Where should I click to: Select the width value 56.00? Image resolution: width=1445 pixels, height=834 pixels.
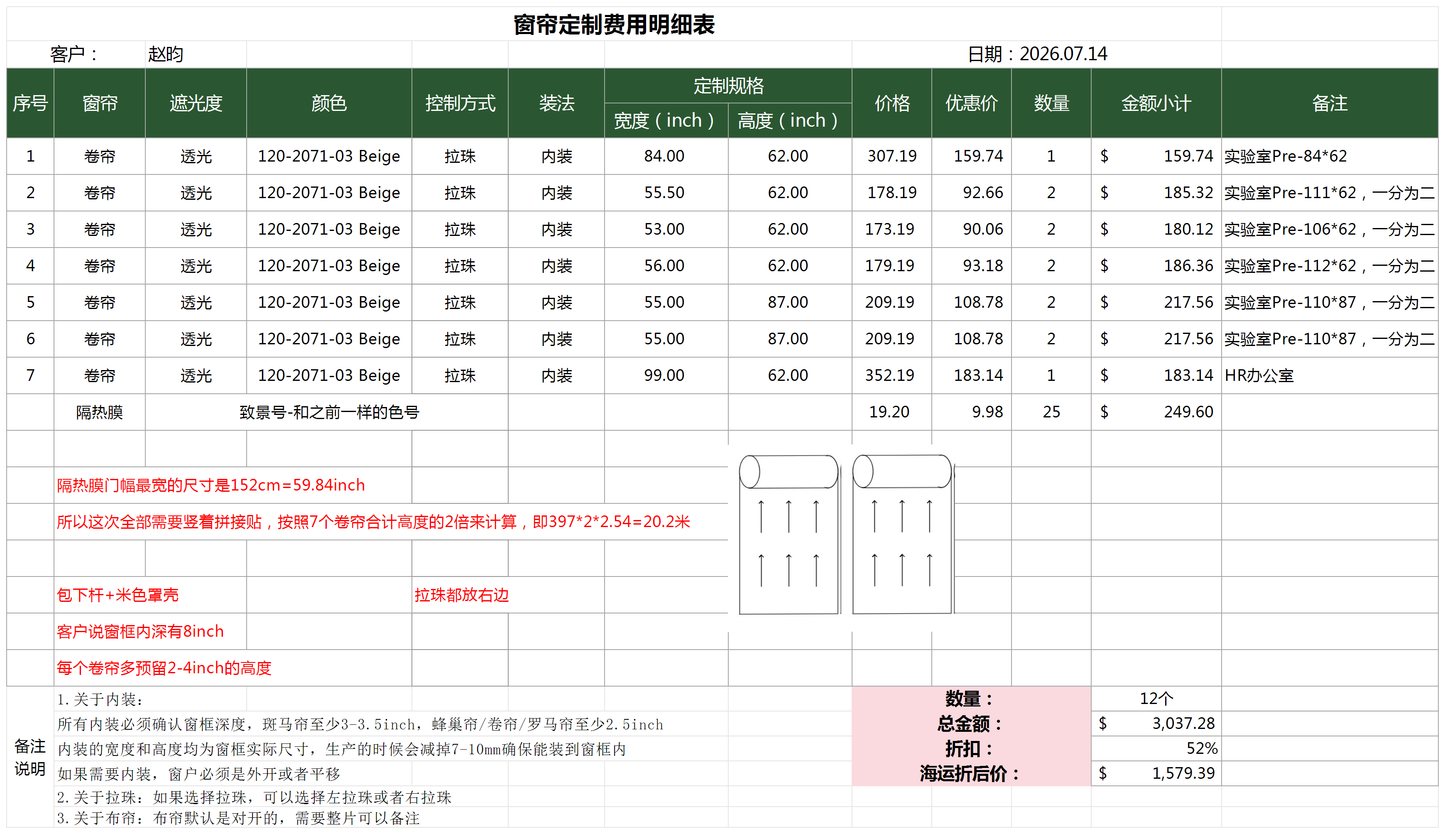point(665,266)
